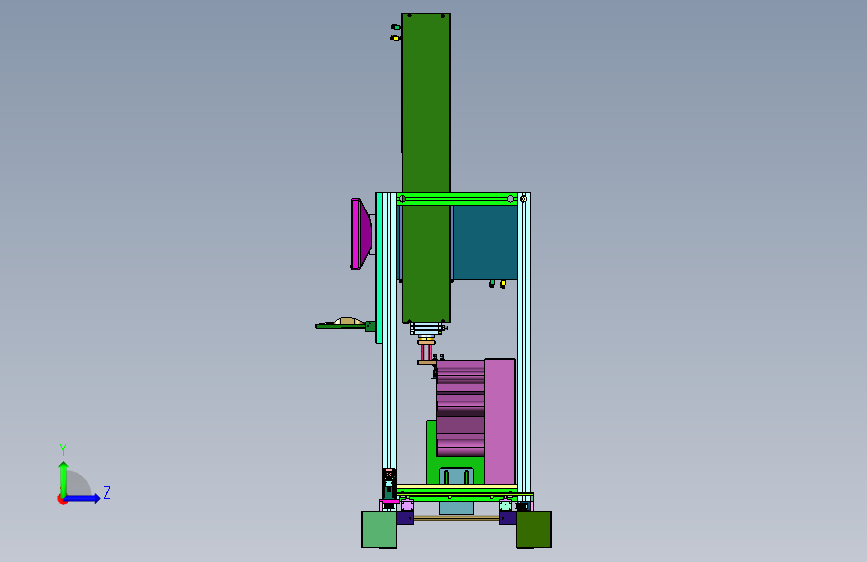Viewport: 867px width, 562px height.
Task: Click the Y axis label
Action: point(63,450)
